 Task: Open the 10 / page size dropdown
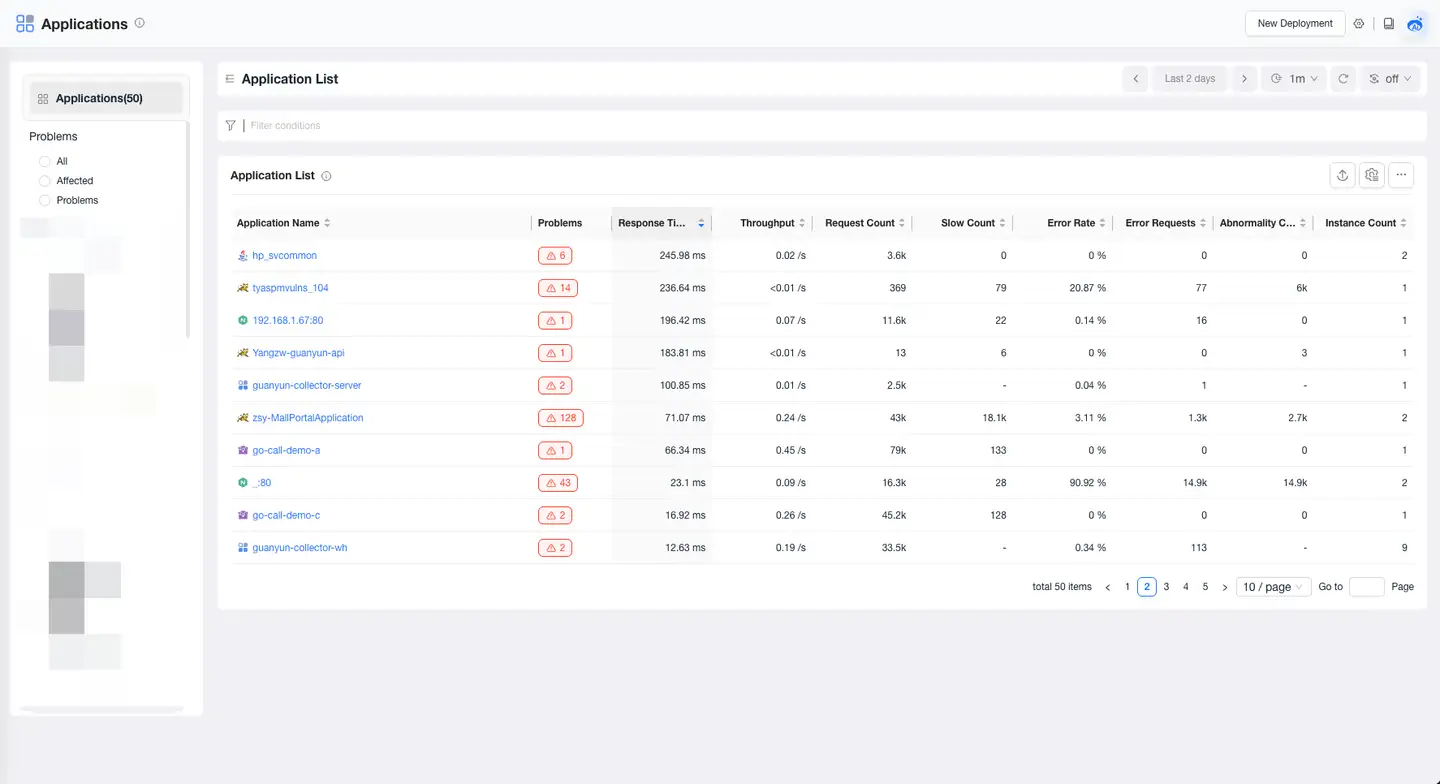click(1273, 587)
